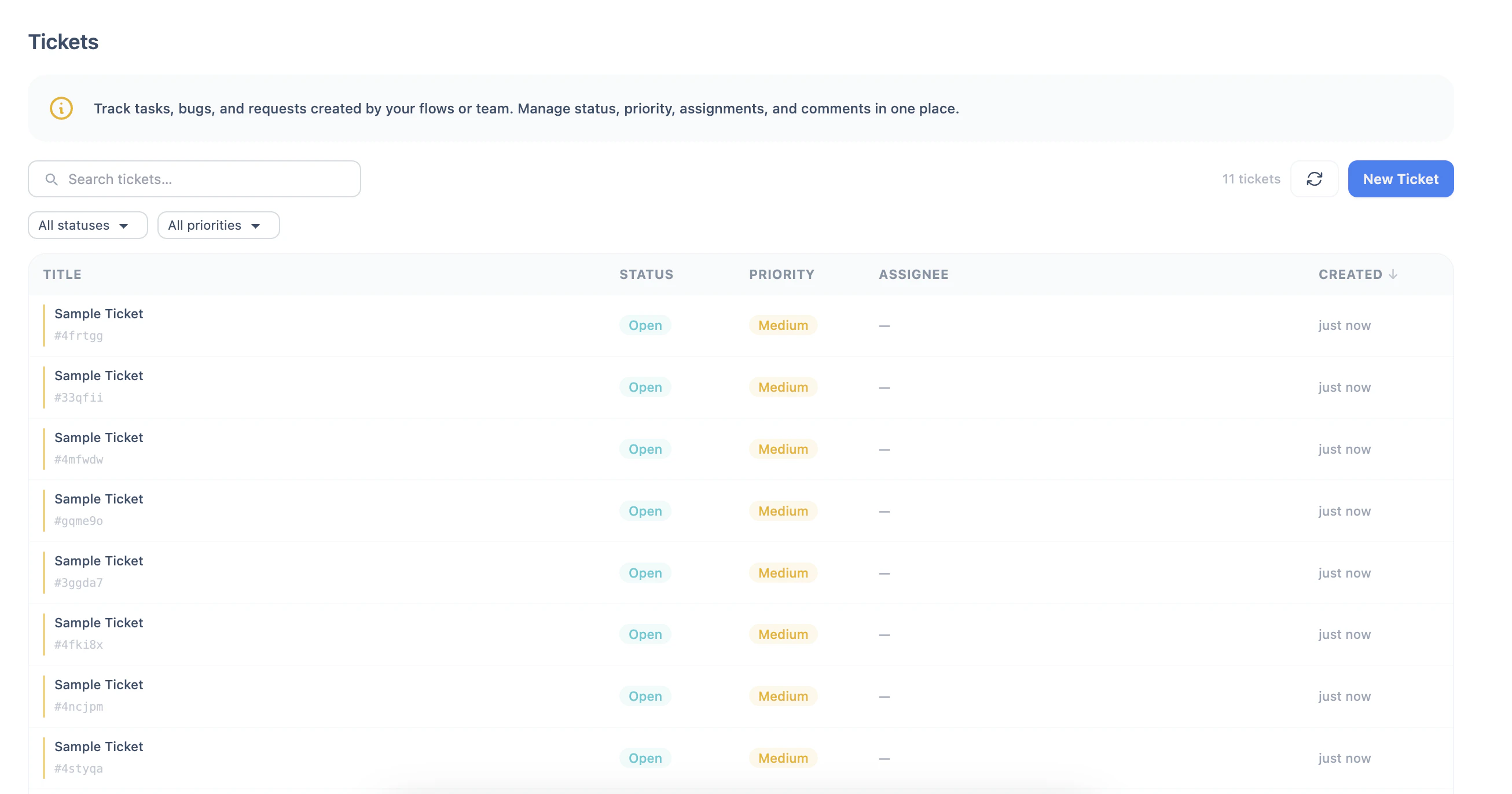Open Sample Ticket #4frtgg

(98, 314)
